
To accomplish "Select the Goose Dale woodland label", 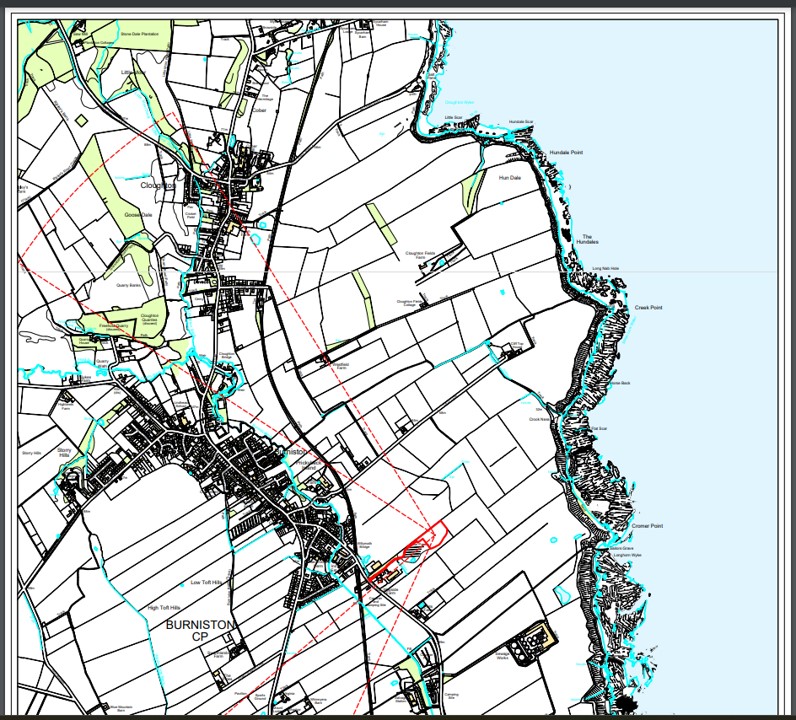I will click(x=138, y=214).
